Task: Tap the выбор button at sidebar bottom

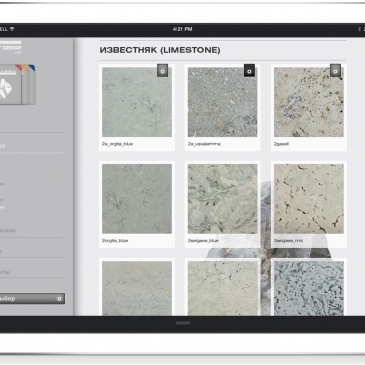Action: point(32,299)
